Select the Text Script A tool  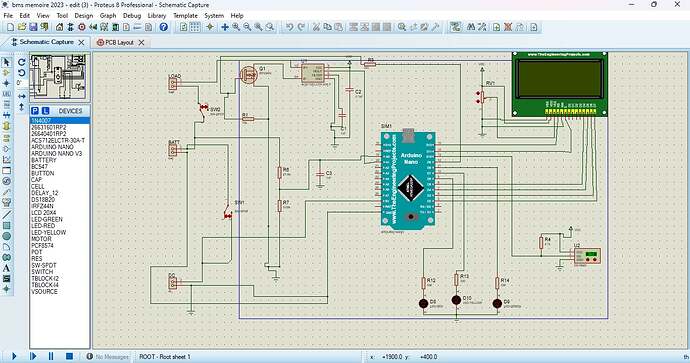click(x=7, y=268)
